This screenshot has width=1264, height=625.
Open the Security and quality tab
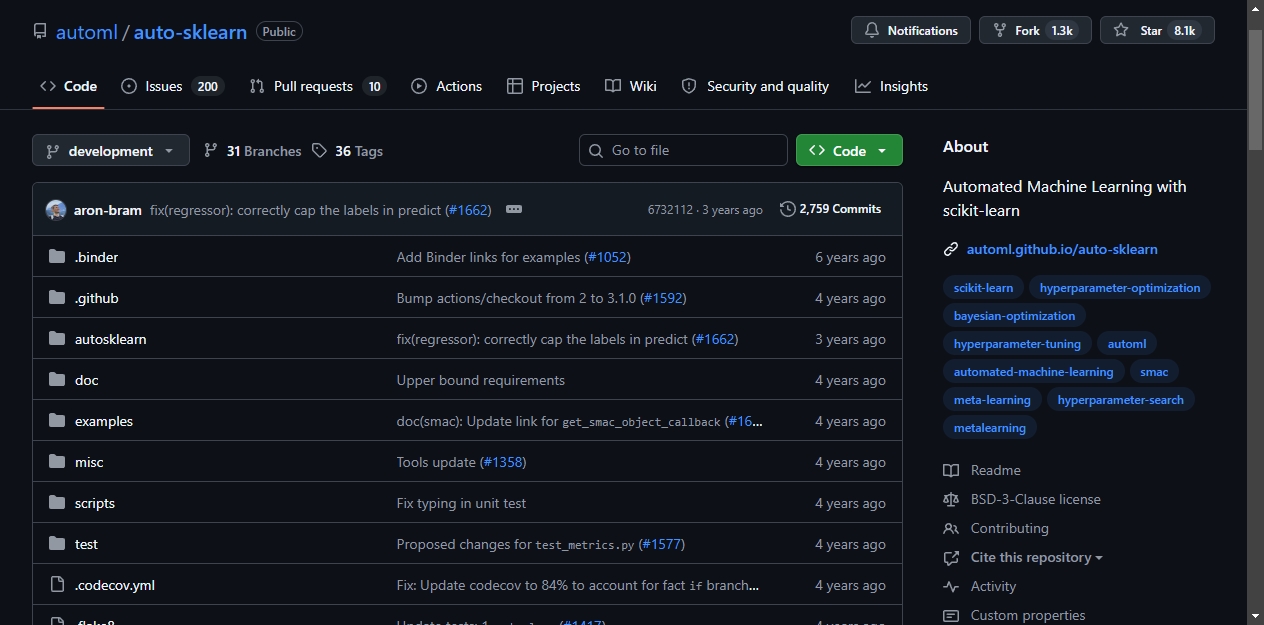pos(755,86)
